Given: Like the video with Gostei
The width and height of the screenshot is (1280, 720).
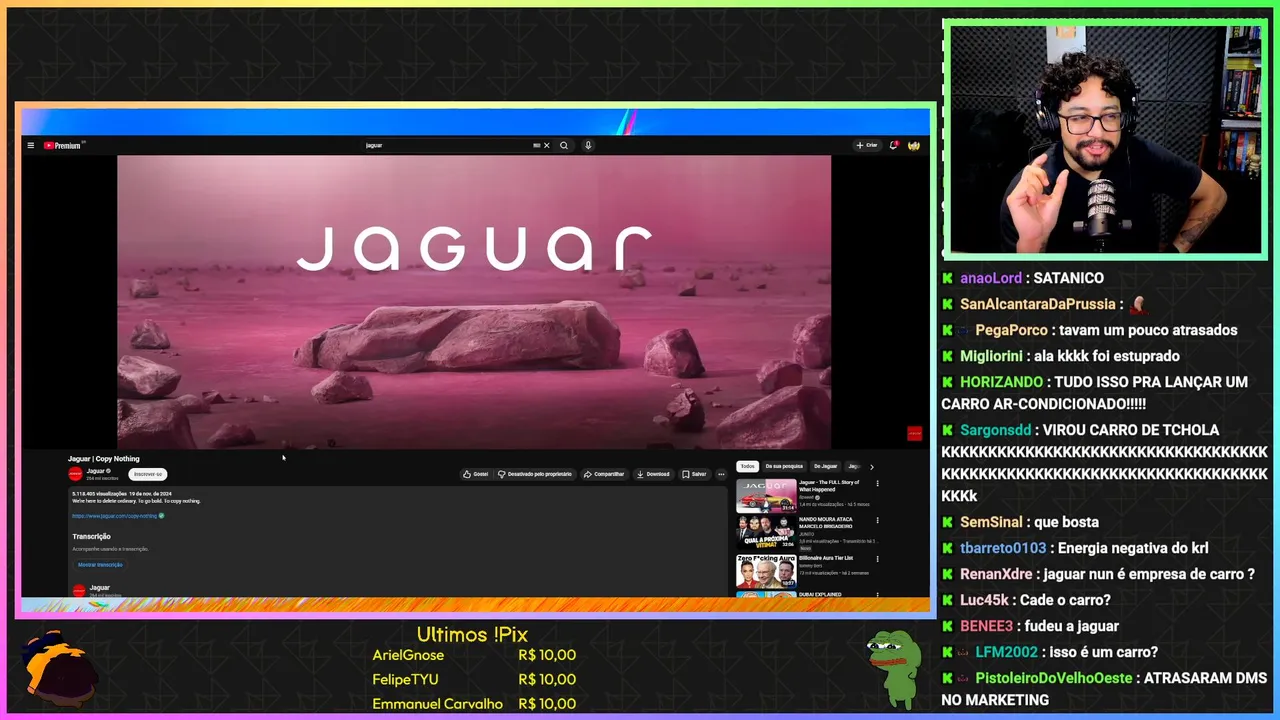Looking at the screenshot, I should (476, 474).
